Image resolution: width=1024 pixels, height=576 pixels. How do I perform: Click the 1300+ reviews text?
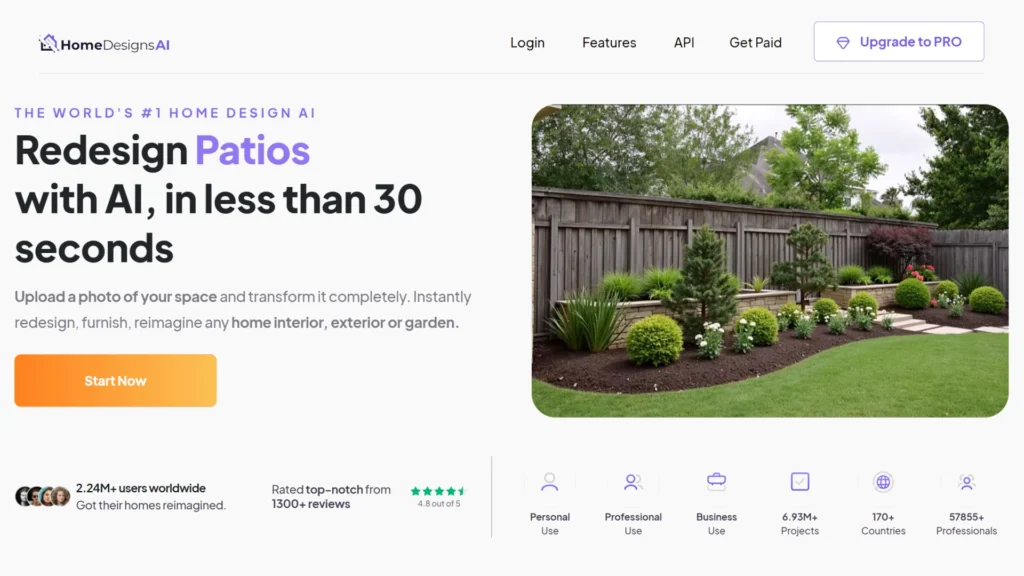click(311, 504)
